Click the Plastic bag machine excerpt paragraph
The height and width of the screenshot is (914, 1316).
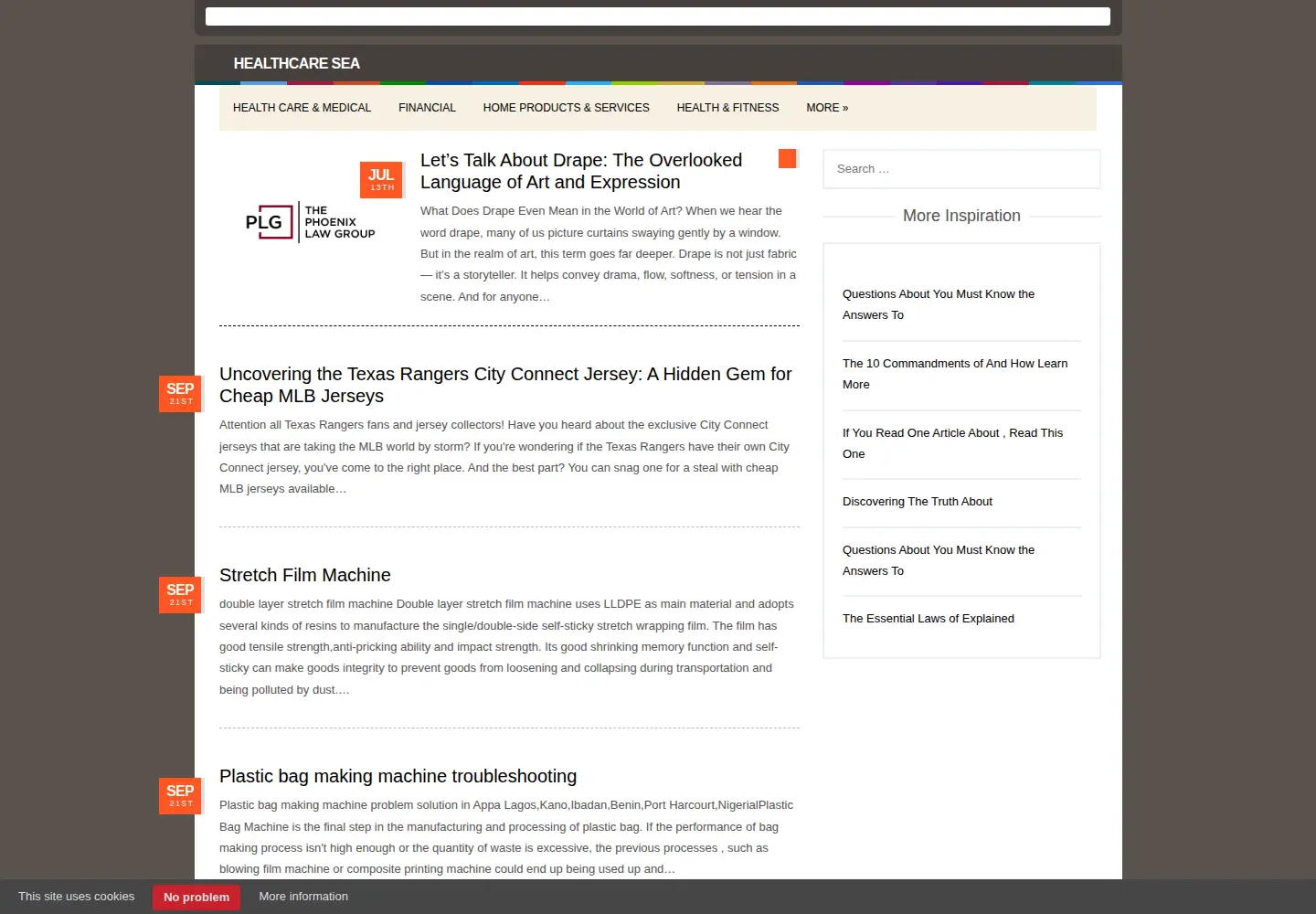[506, 837]
